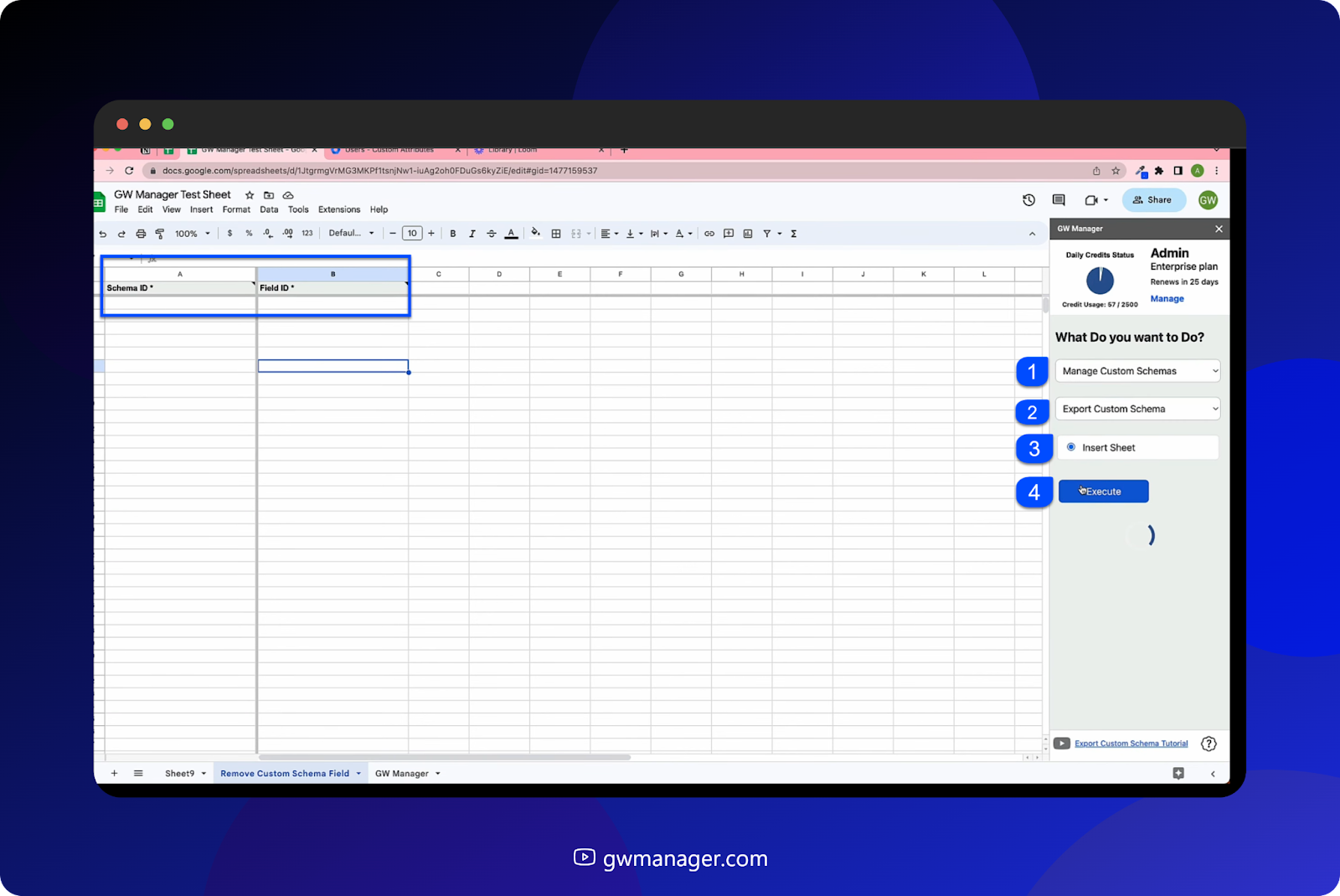Open the all sheets list button
1340x896 pixels.
pos(138,774)
